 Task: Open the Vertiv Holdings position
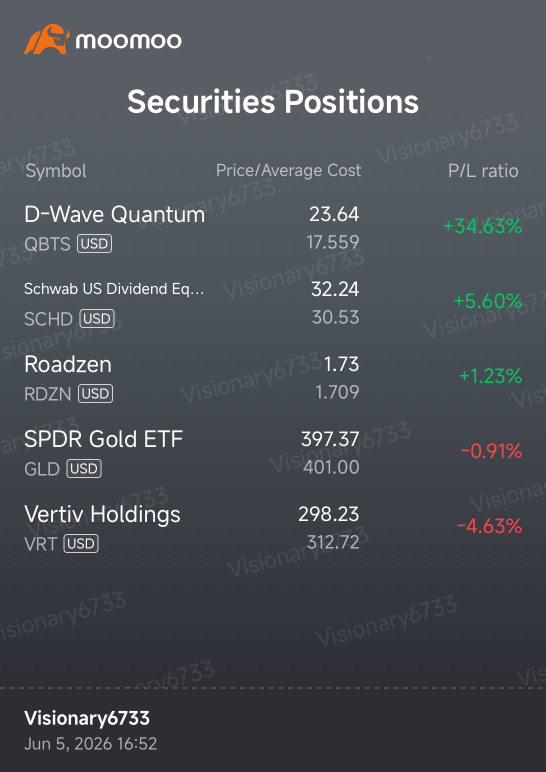[273, 528]
